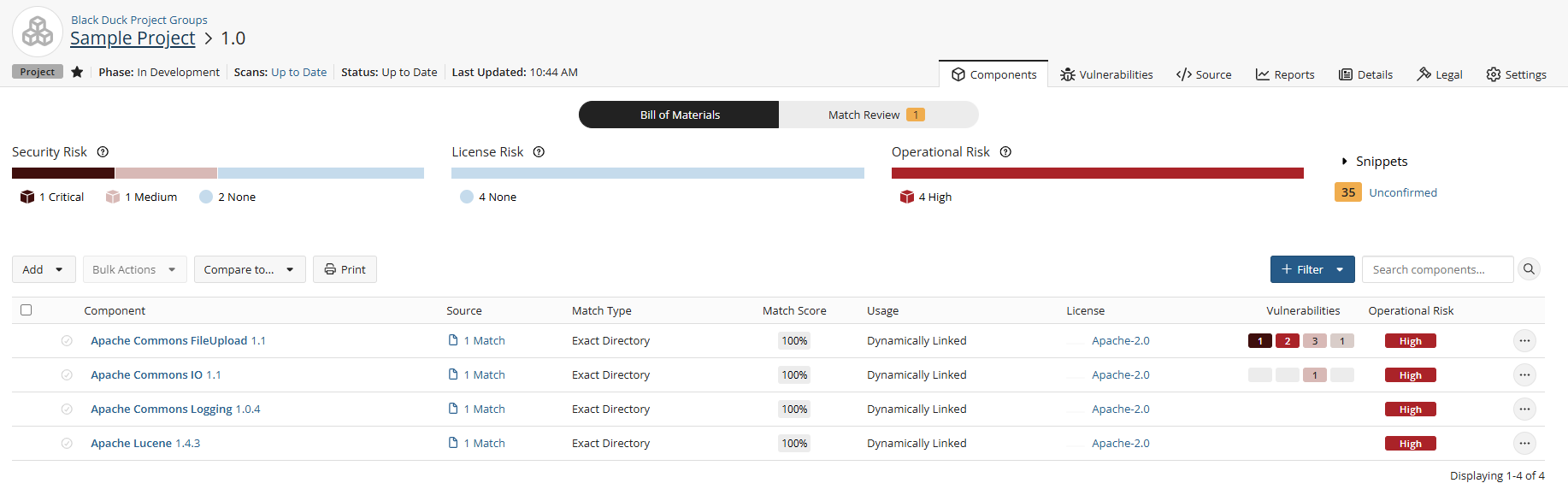The width and height of the screenshot is (1568, 489).
Task: Switch to the Reports tab
Action: [1285, 74]
